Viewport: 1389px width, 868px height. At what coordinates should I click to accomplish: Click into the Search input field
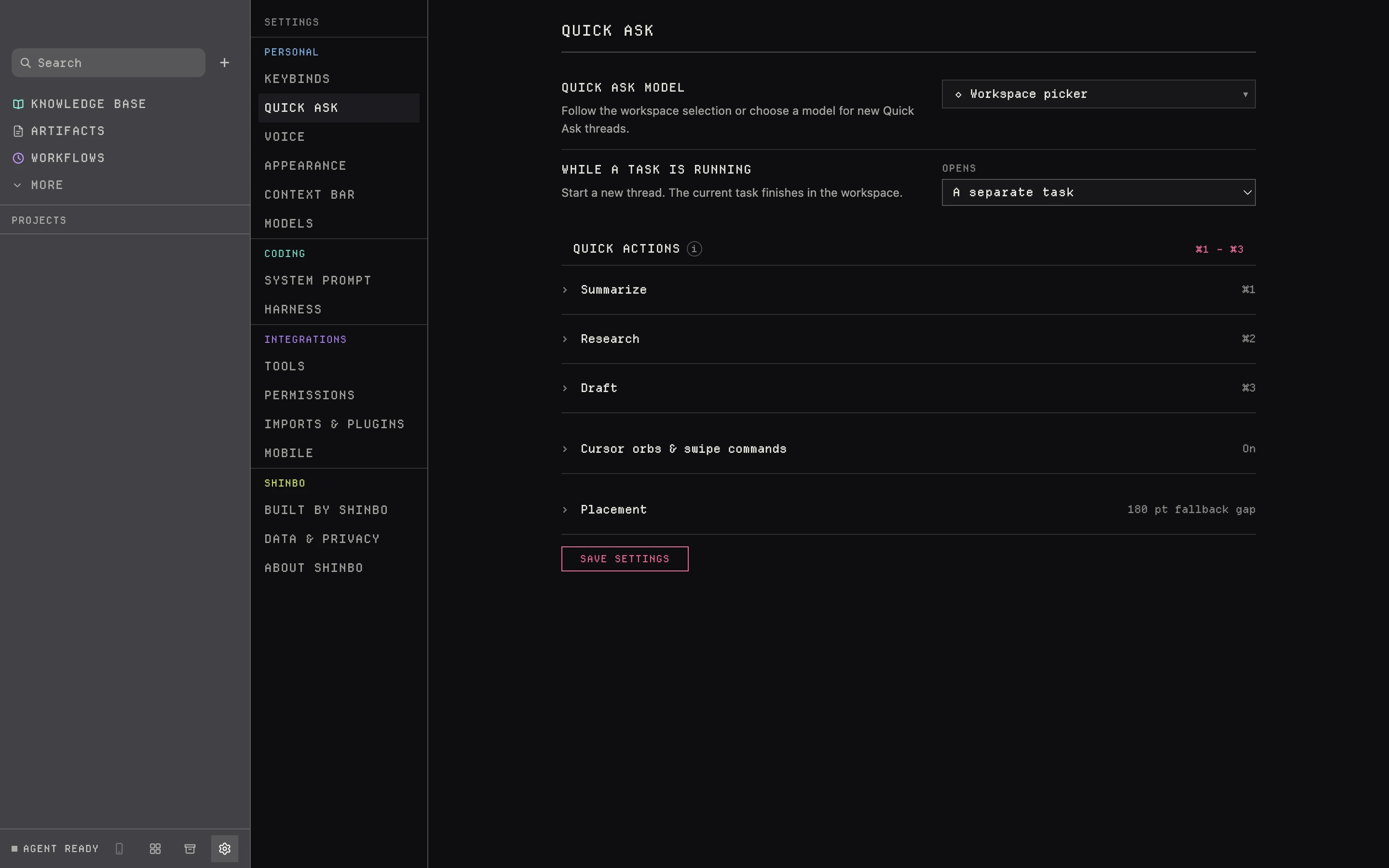(109, 63)
